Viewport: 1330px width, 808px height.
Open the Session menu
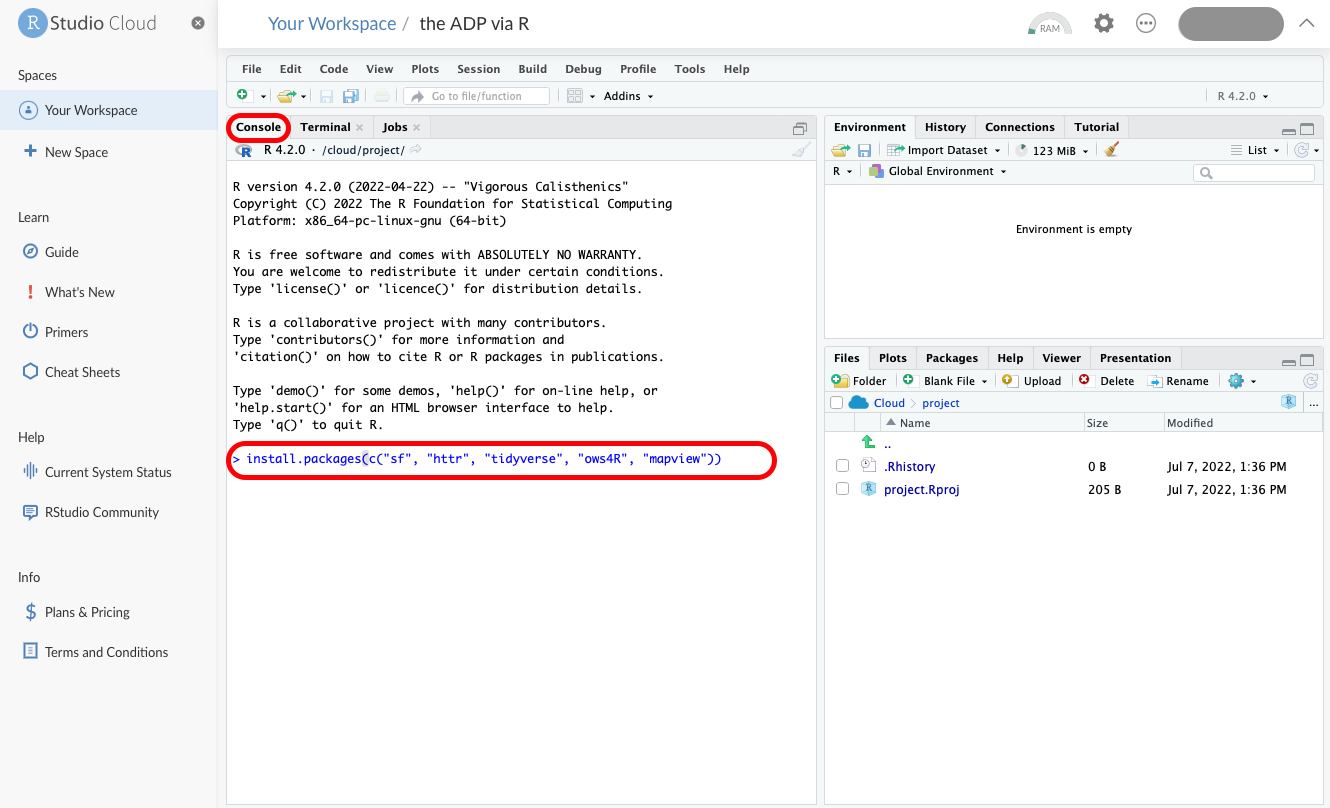pos(478,69)
